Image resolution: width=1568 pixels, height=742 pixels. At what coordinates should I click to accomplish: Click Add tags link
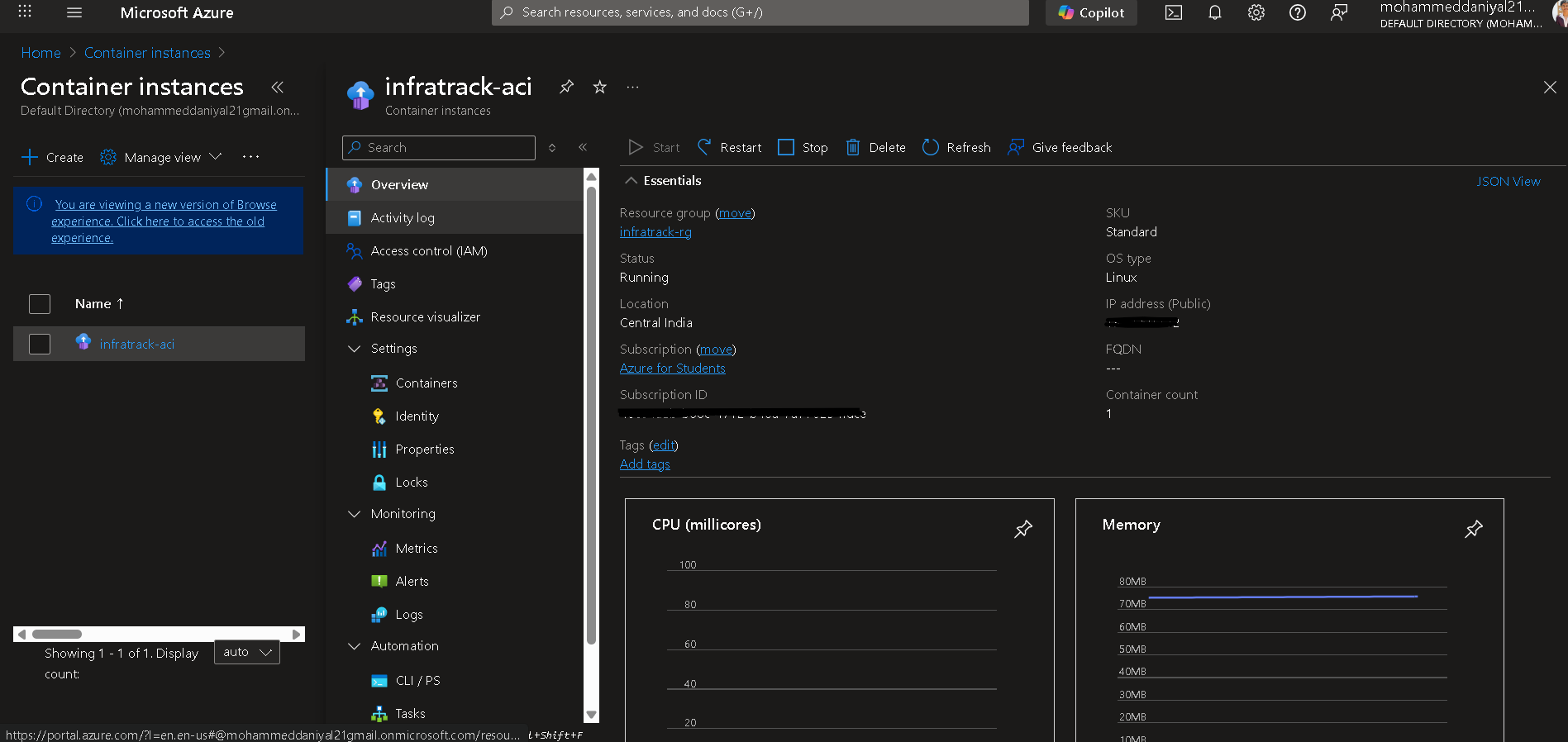point(645,464)
